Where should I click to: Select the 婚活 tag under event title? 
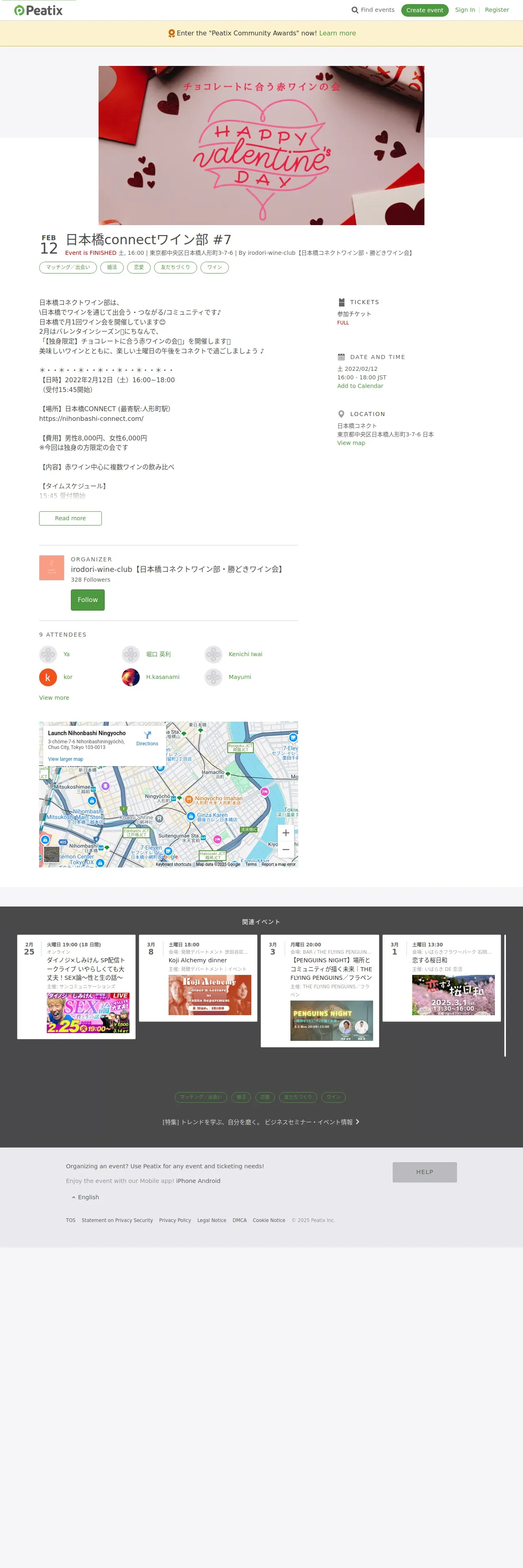tap(112, 267)
